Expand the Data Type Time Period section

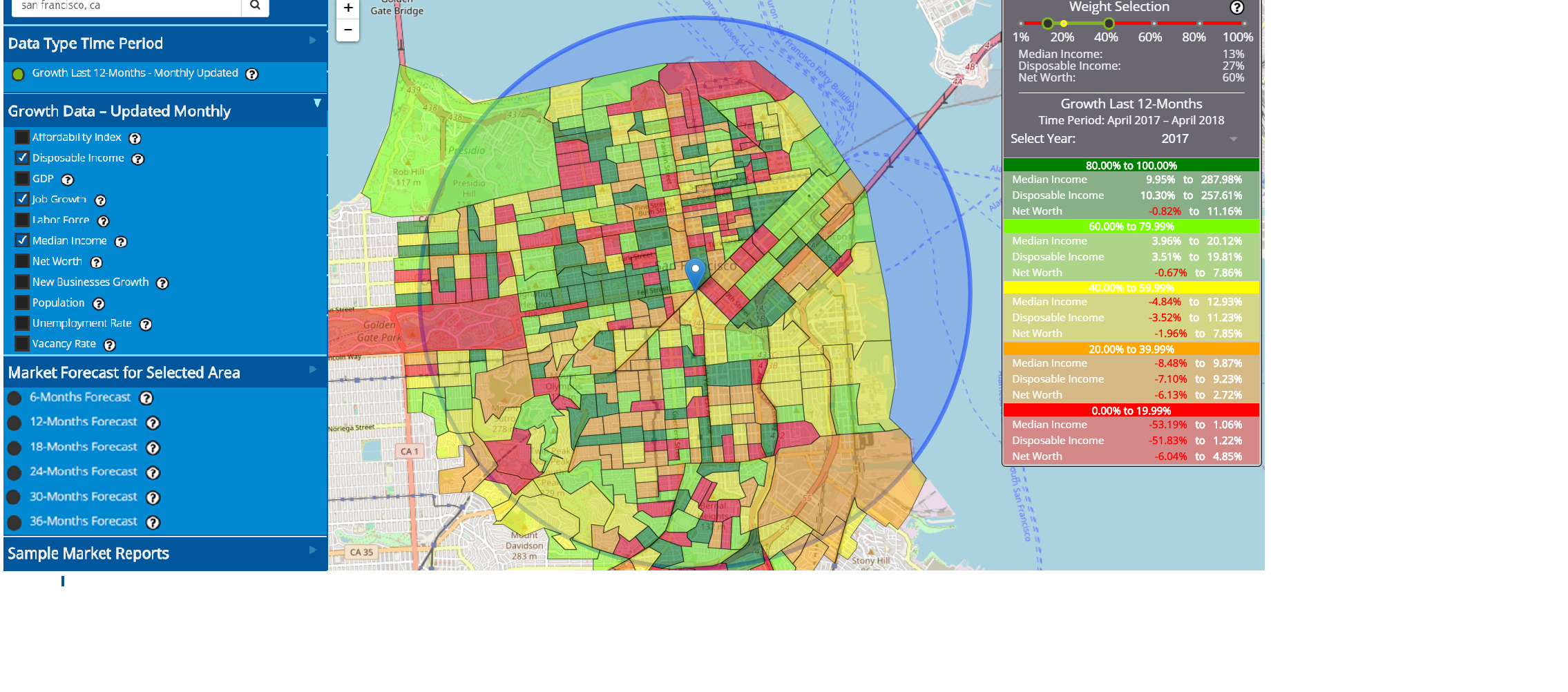pos(165,44)
